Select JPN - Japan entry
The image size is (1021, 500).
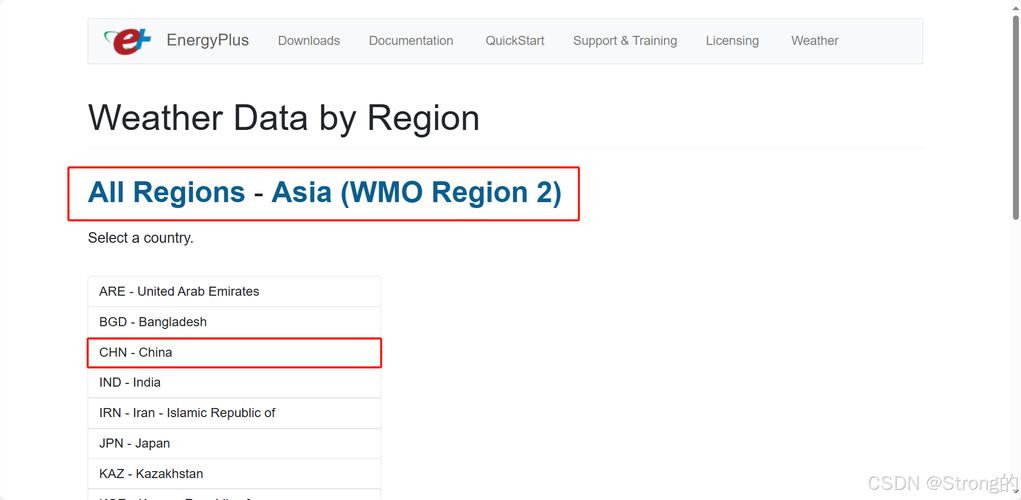point(234,443)
